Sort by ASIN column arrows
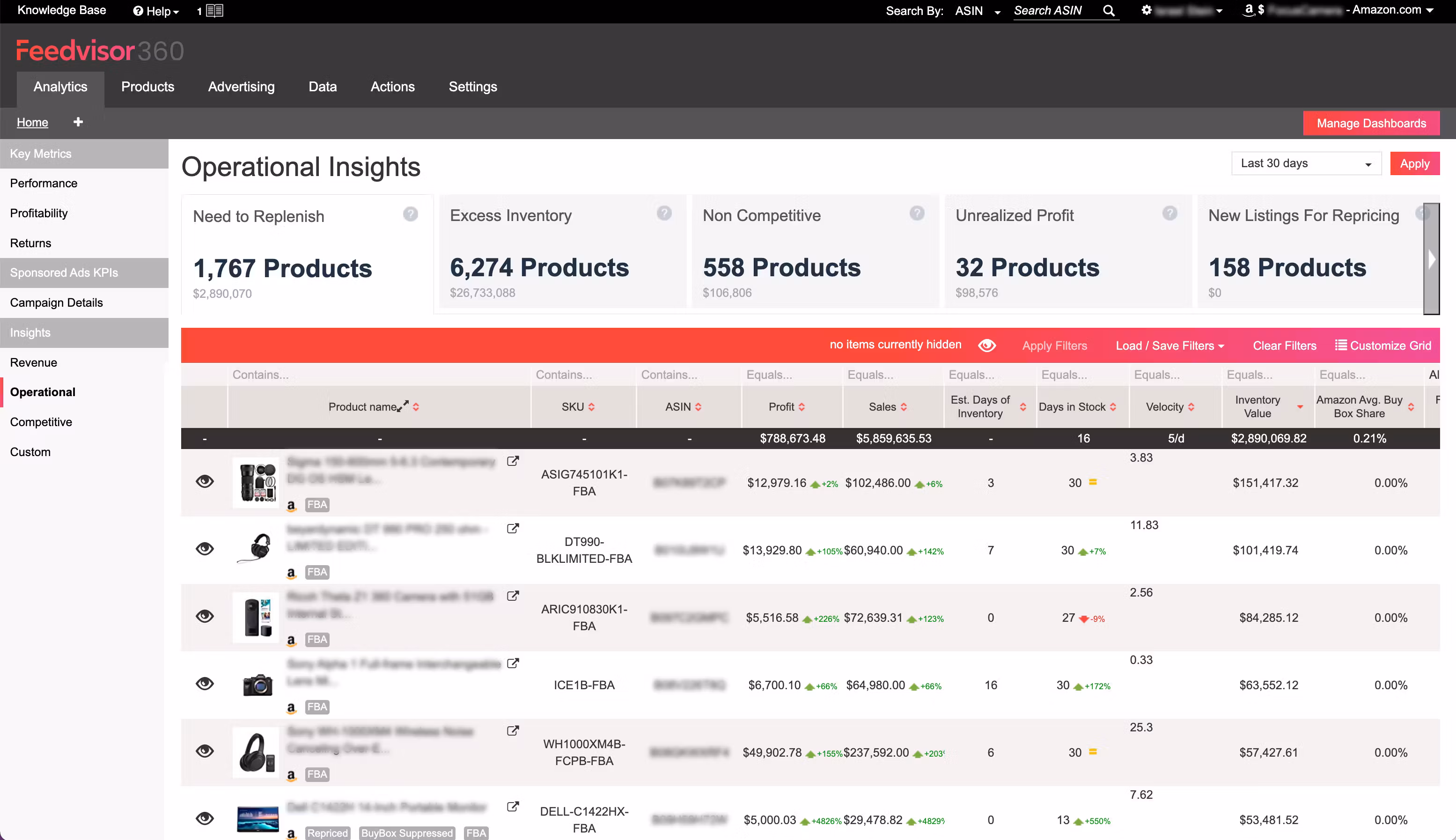Viewport: 1456px width, 840px height. tap(698, 407)
